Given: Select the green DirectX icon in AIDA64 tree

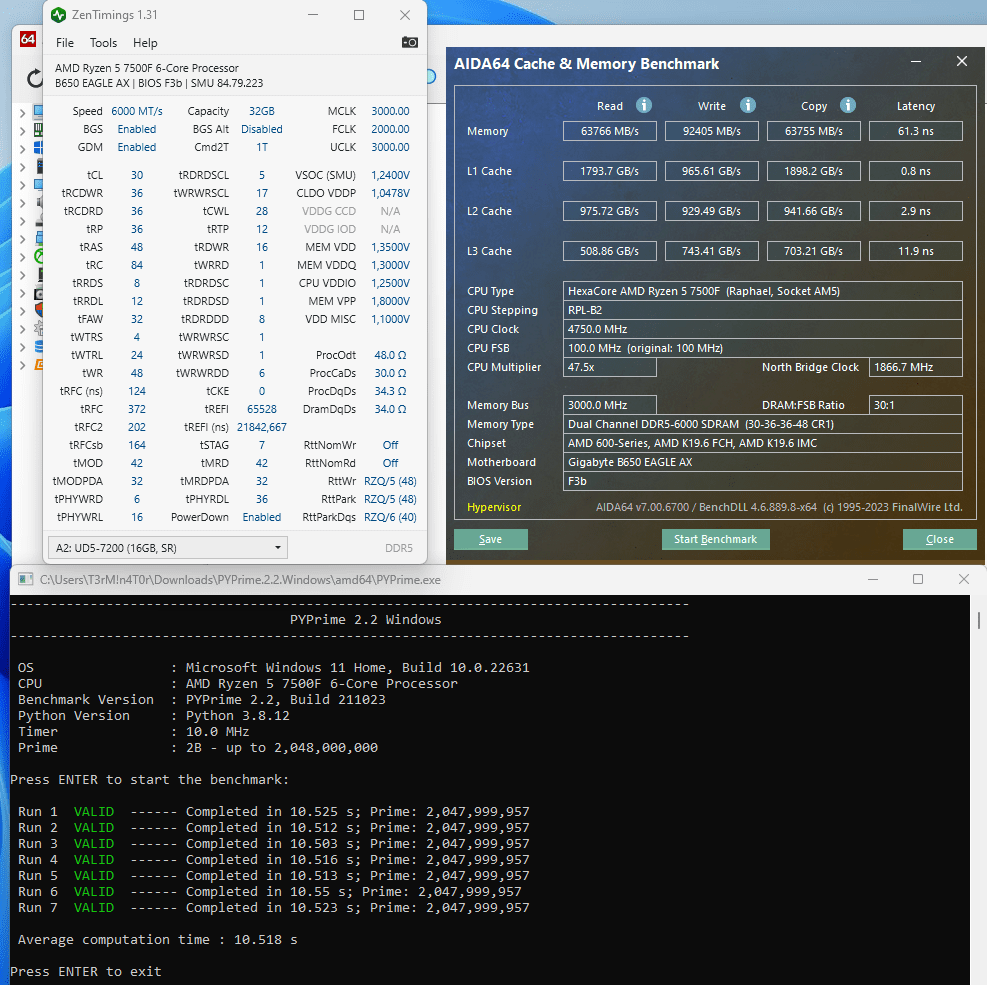Looking at the screenshot, I should click(38, 256).
